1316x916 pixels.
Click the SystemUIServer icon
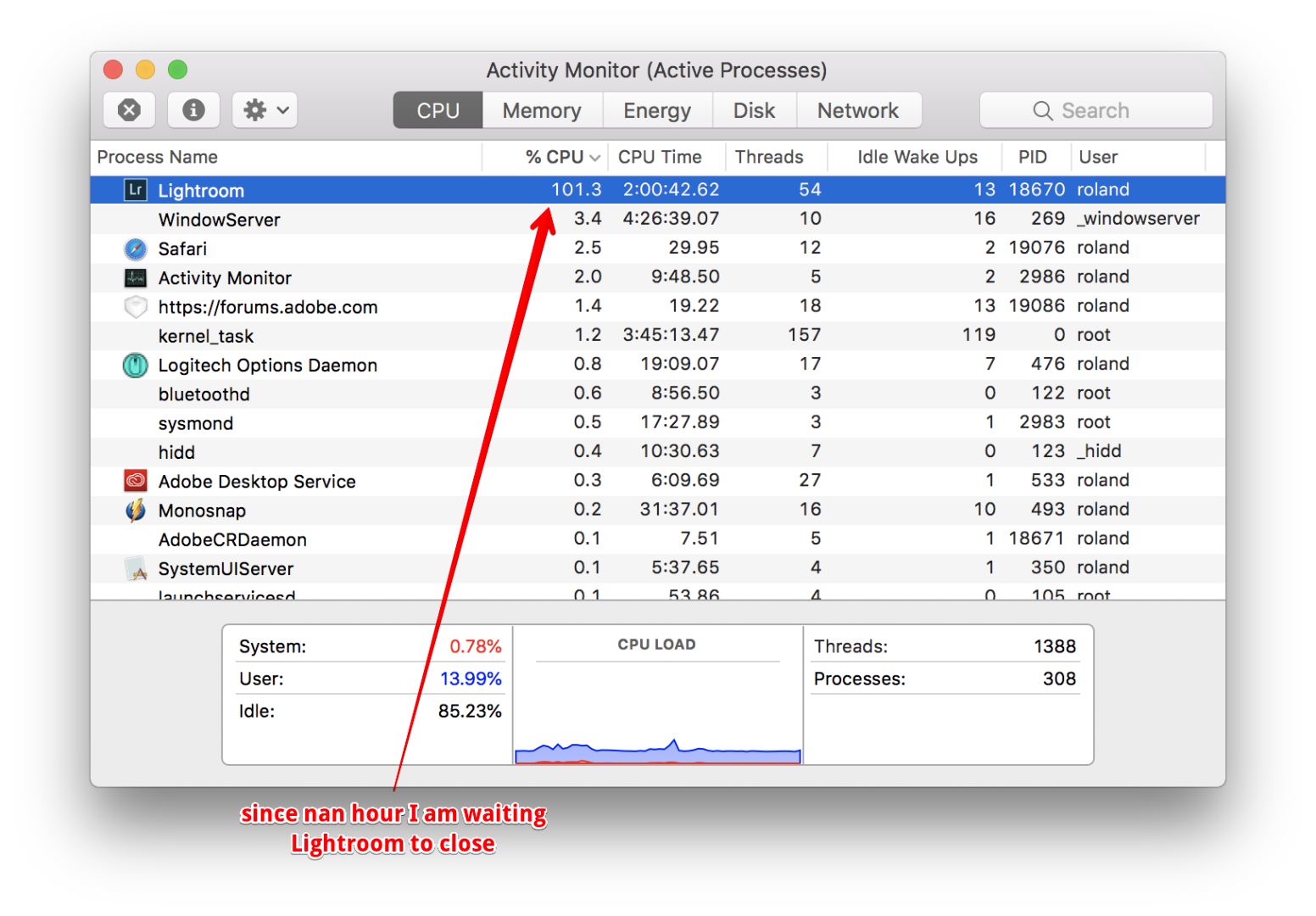(136, 568)
